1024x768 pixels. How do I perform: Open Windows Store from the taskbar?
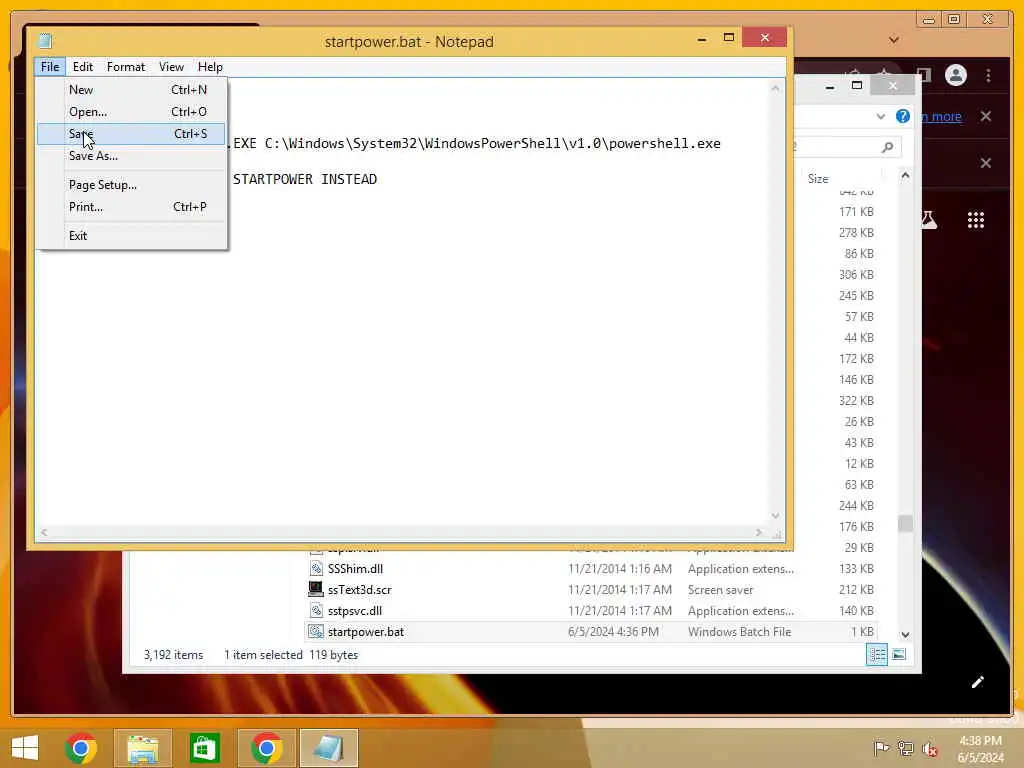click(204, 748)
